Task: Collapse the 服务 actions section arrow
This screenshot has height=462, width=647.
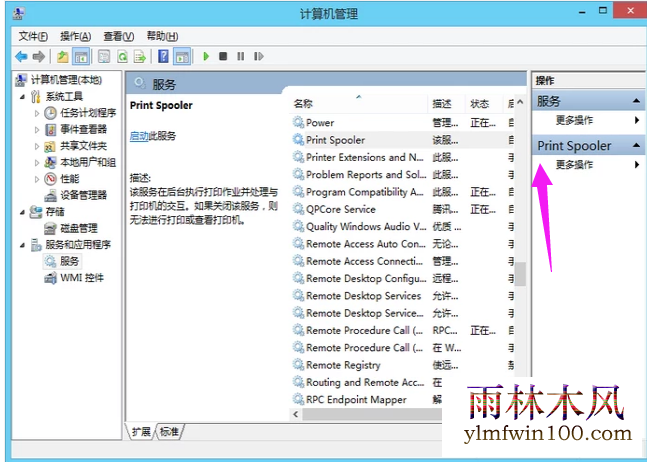Action: pyautogui.click(x=636, y=101)
